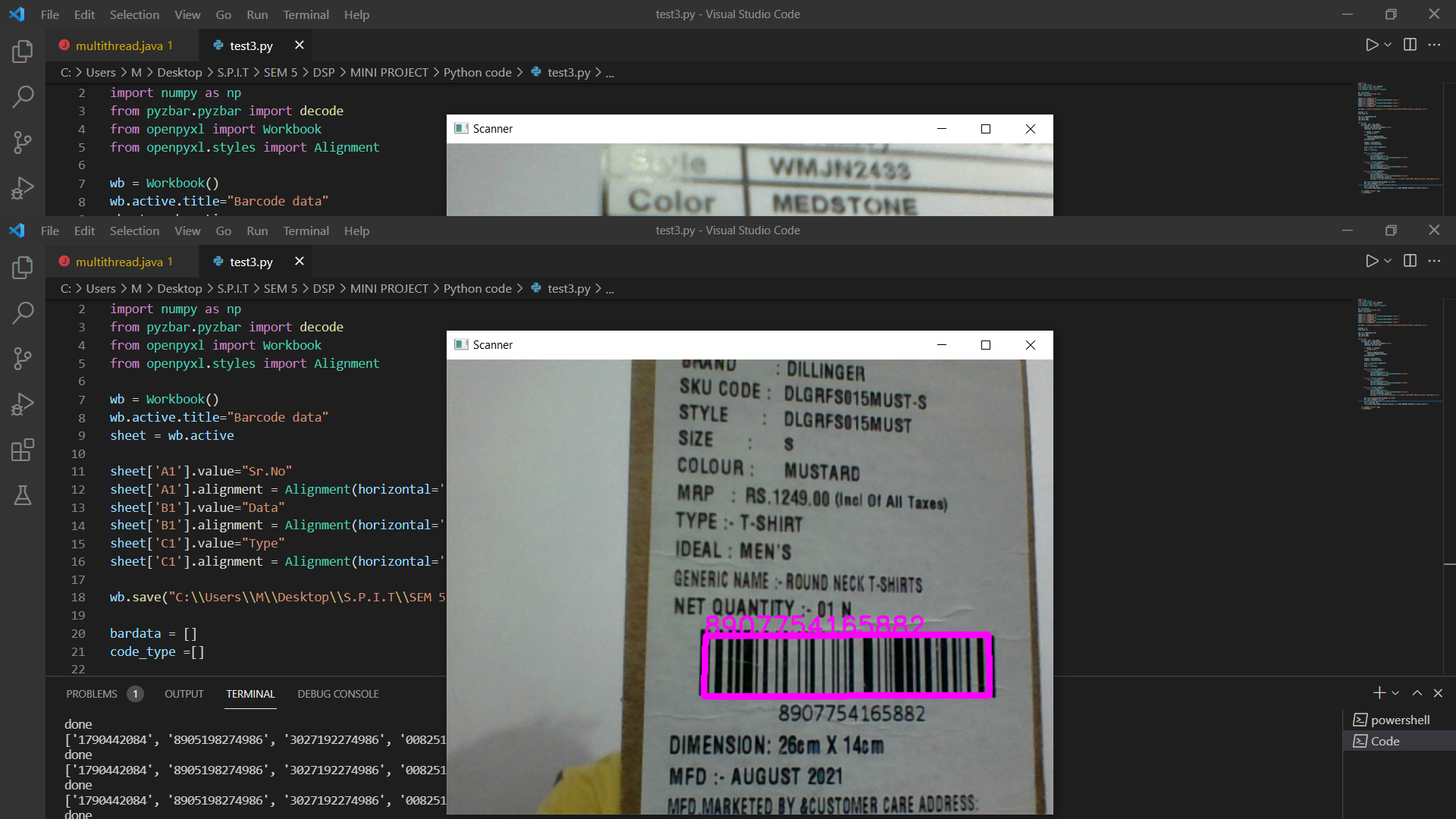Switch to multithread.java tab in the upper window
This screenshot has width=1456, height=819.
122,45
